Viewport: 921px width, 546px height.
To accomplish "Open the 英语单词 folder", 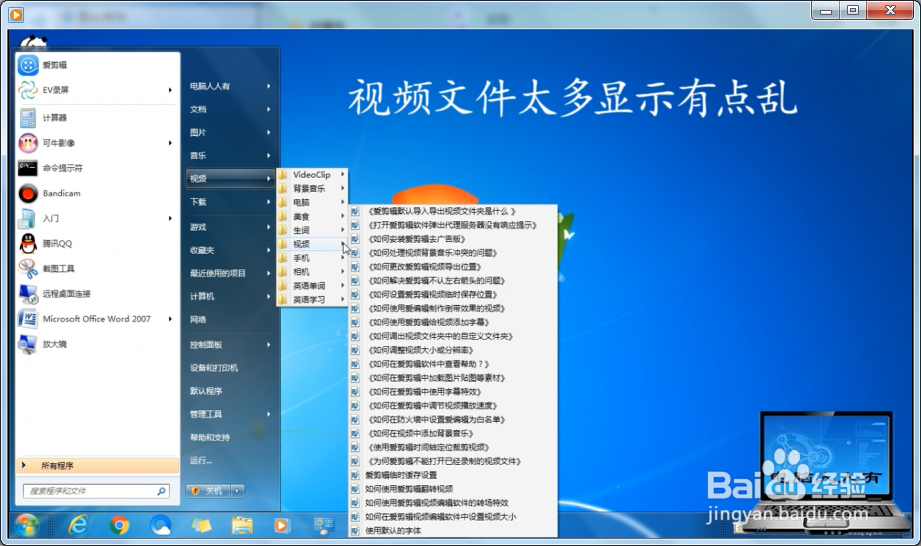I will [312, 286].
